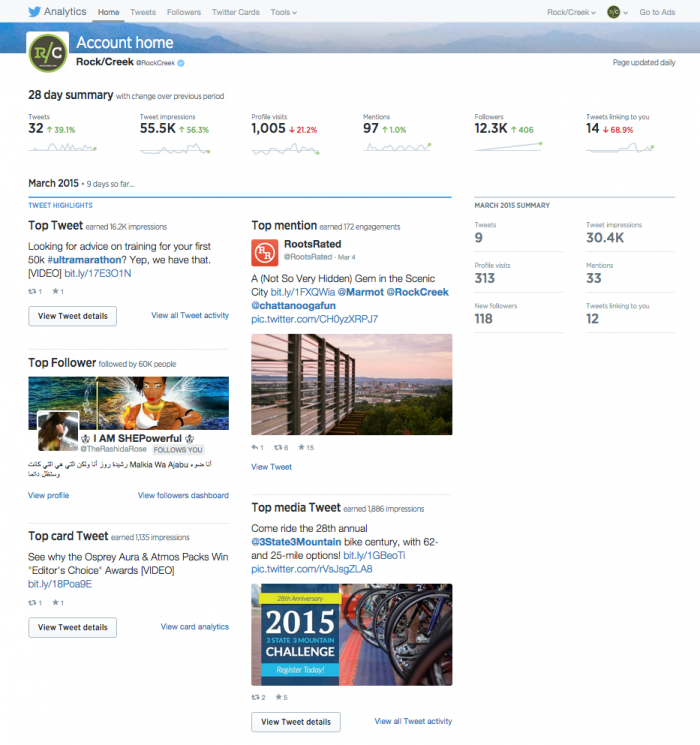Switch to the Tweets tab
Screen dimensions: 700x745
[x=143, y=12]
